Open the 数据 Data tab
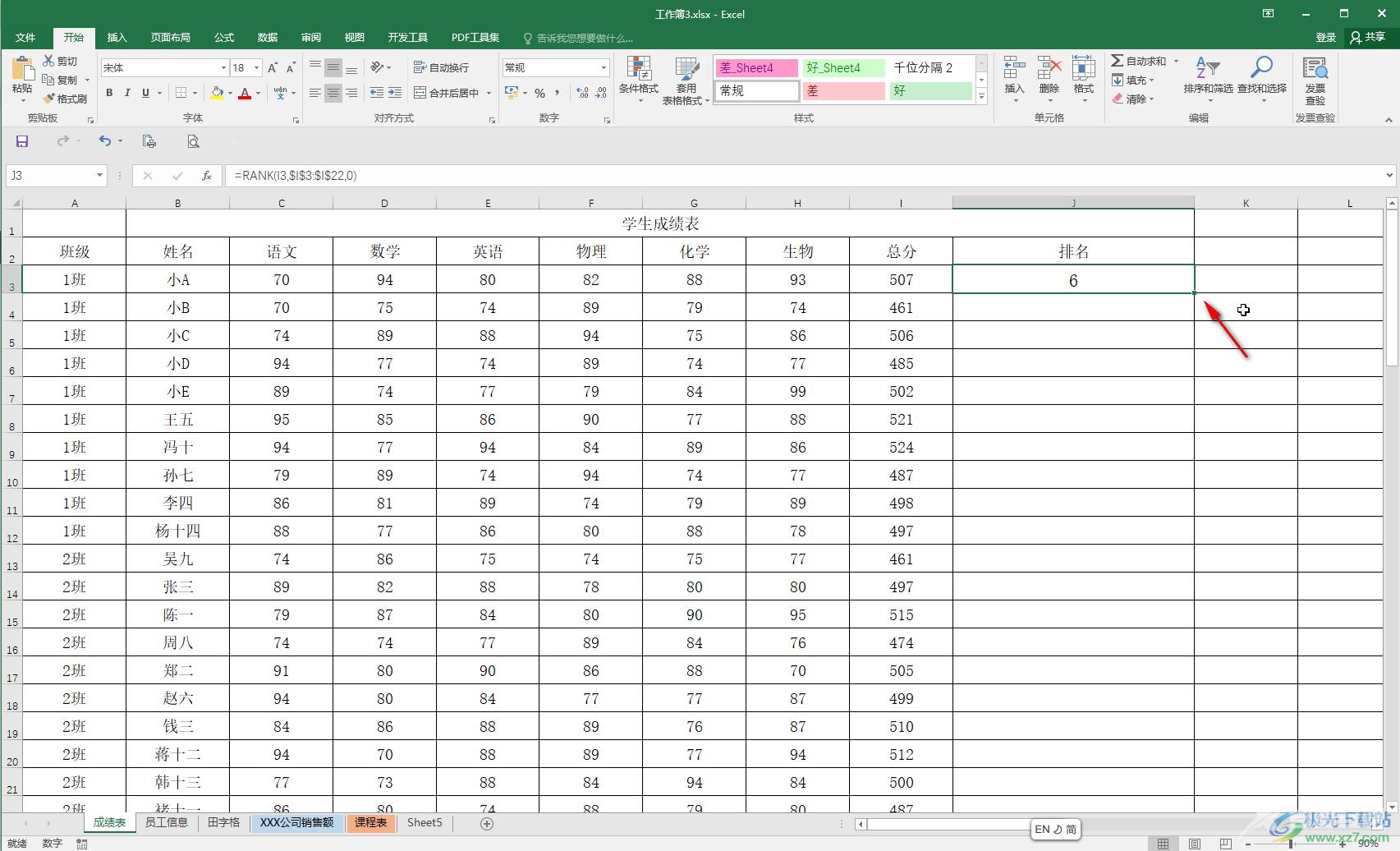This screenshot has height=851, width=1400. click(x=268, y=38)
